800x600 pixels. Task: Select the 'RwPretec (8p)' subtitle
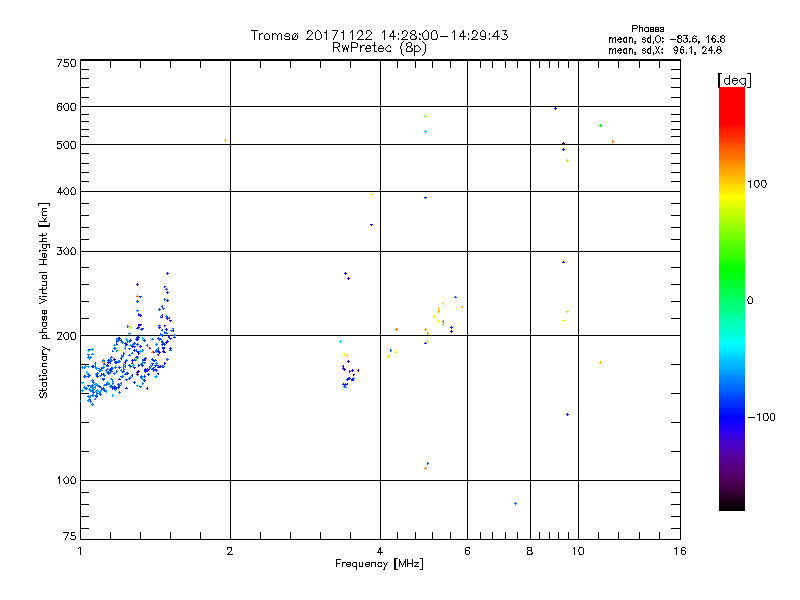[379, 48]
